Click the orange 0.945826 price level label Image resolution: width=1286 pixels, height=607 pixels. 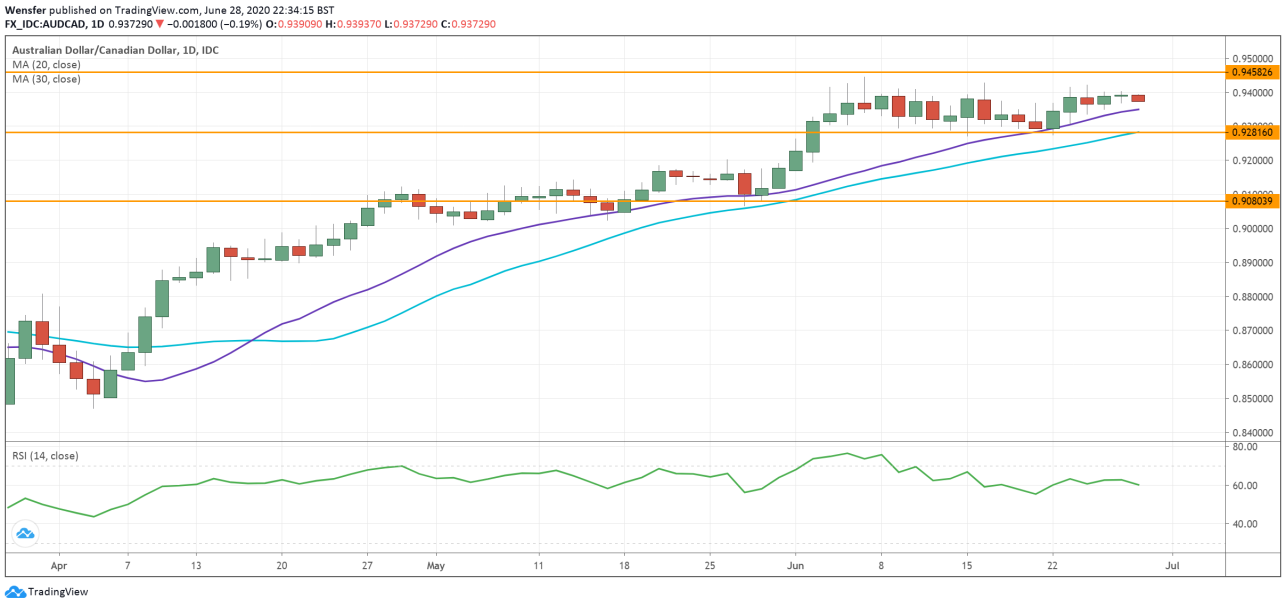(x=1253, y=72)
